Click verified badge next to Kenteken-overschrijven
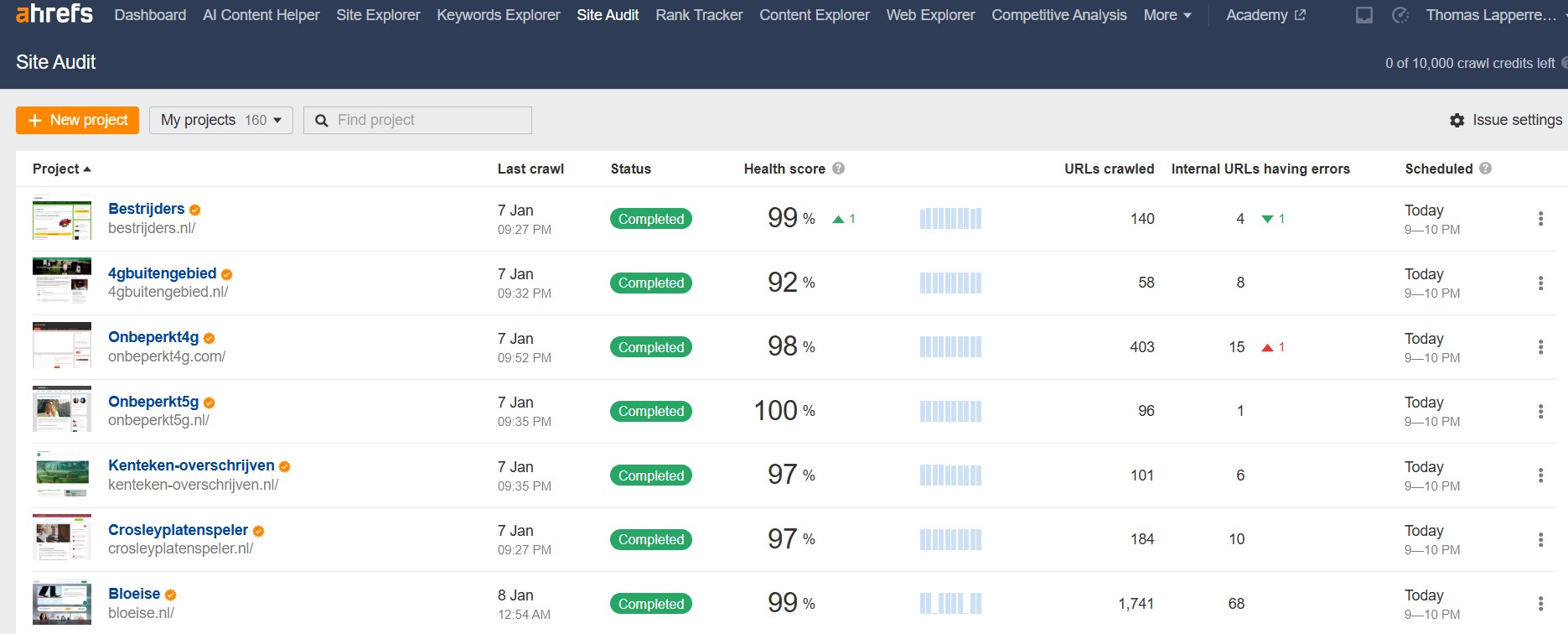This screenshot has height=634, width=1568. (284, 466)
